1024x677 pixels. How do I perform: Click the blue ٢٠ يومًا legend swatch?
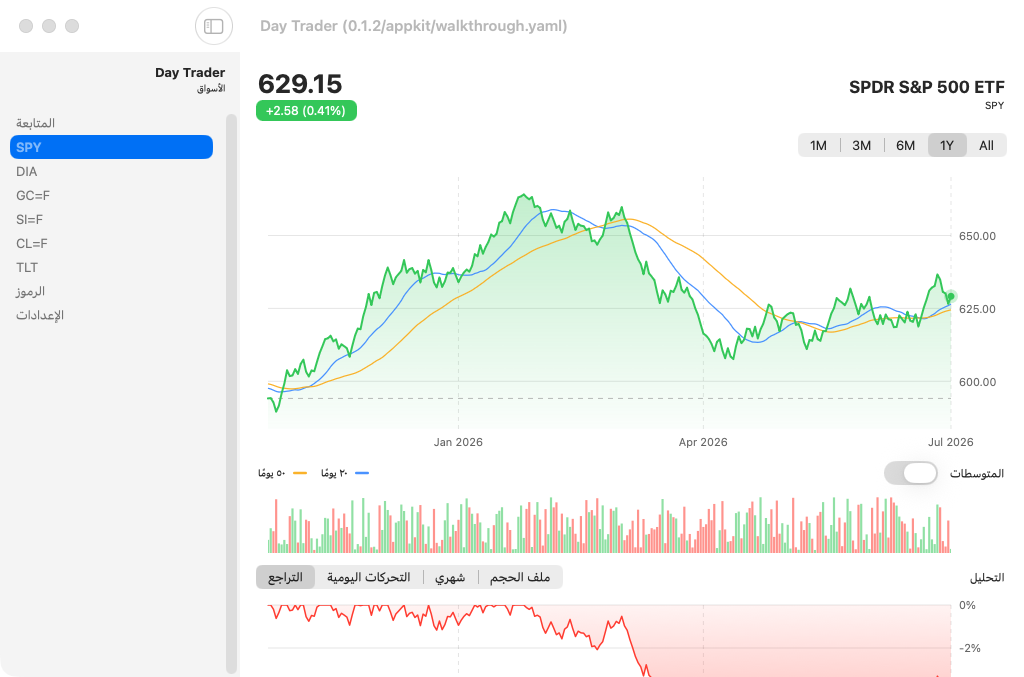click(361, 473)
